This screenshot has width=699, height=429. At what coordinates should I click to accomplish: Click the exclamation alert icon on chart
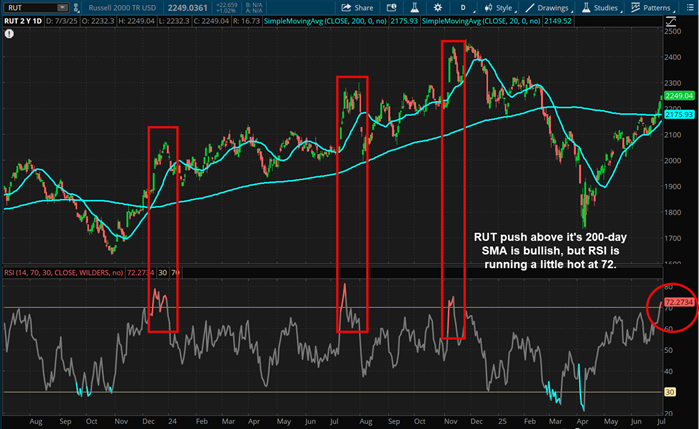click(x=9, y=34)
